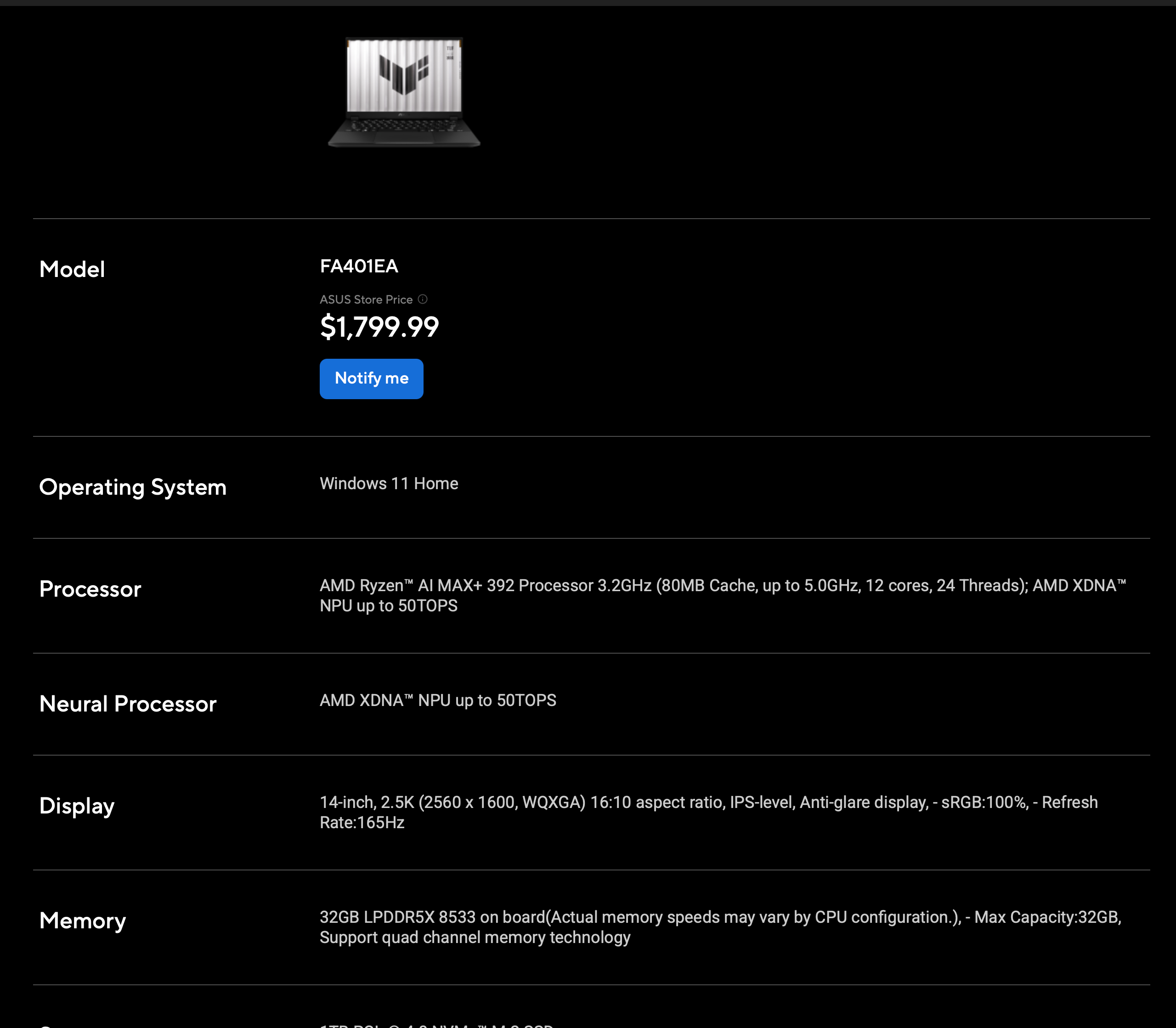Viewport: 1176px width, 1028px height.
Task: Click the FA401EA model name
Action: click(358, 266)
